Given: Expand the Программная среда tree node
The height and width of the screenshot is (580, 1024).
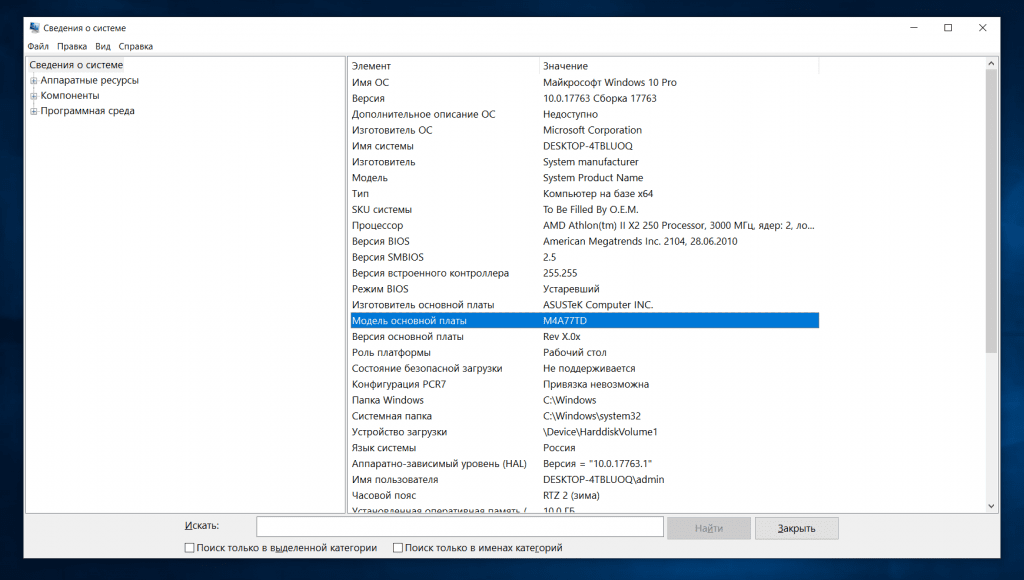Looking at the screenshot, I should coord(33,112).
